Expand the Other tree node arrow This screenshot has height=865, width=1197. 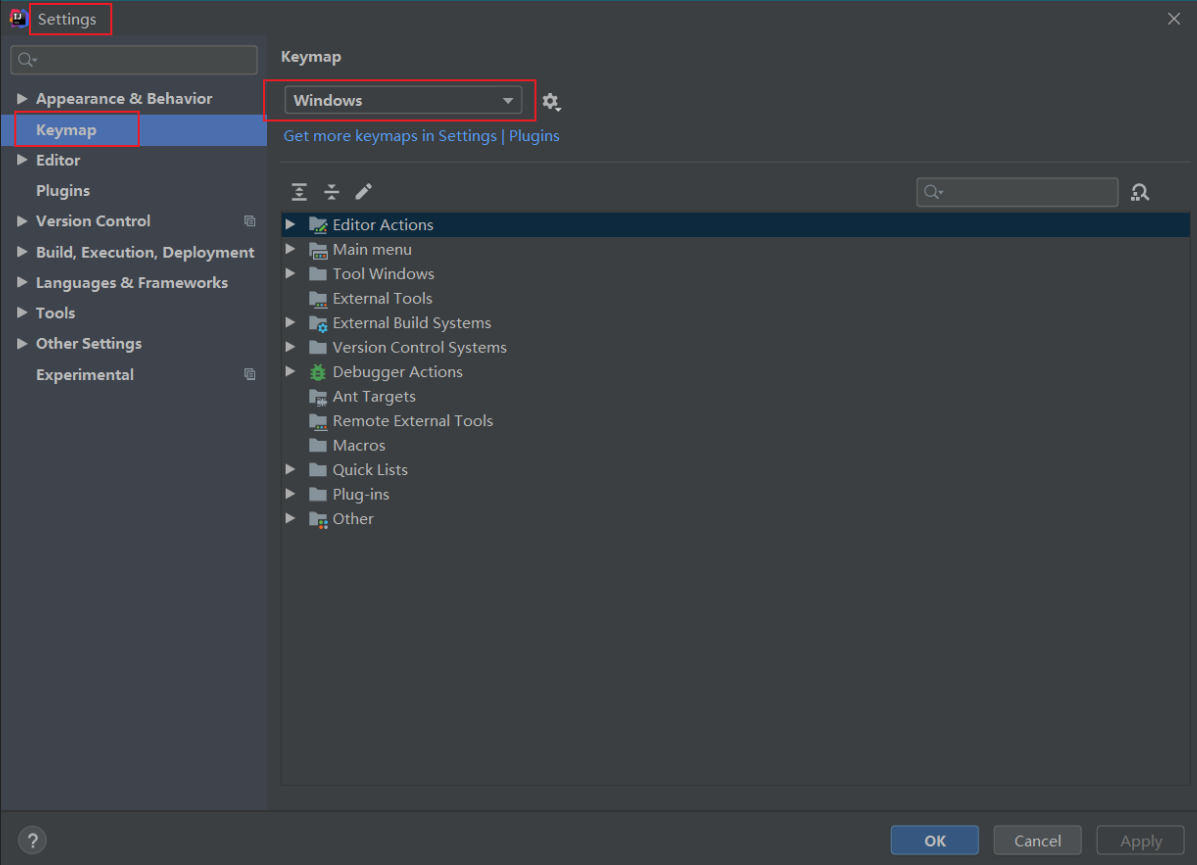click(291, 518)
